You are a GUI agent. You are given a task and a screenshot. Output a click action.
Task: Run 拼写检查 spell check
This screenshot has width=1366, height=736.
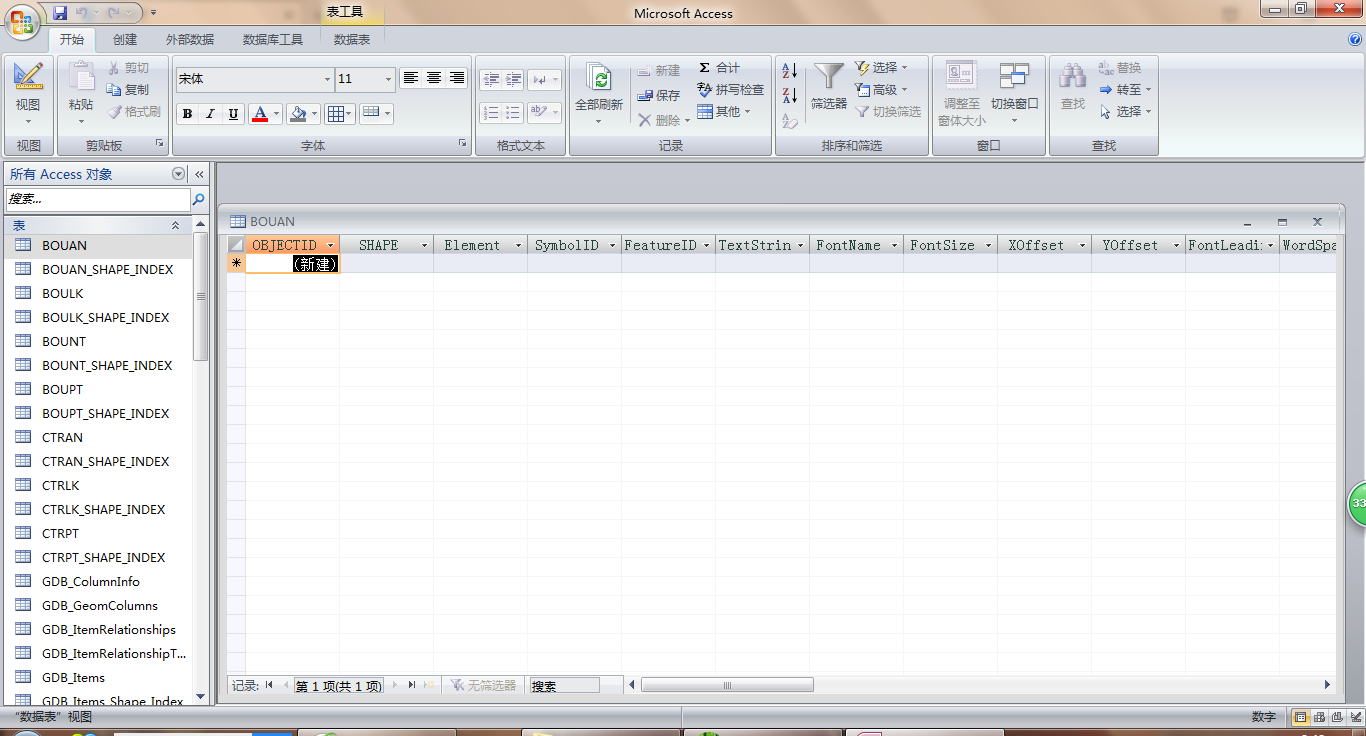731,90
